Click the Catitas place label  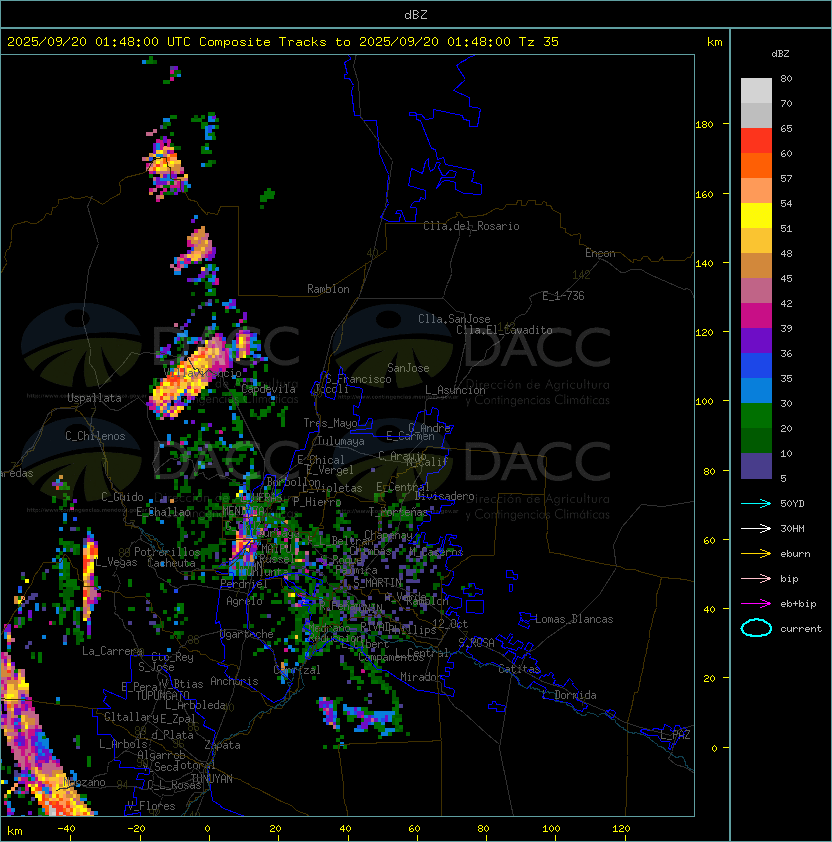519,669
